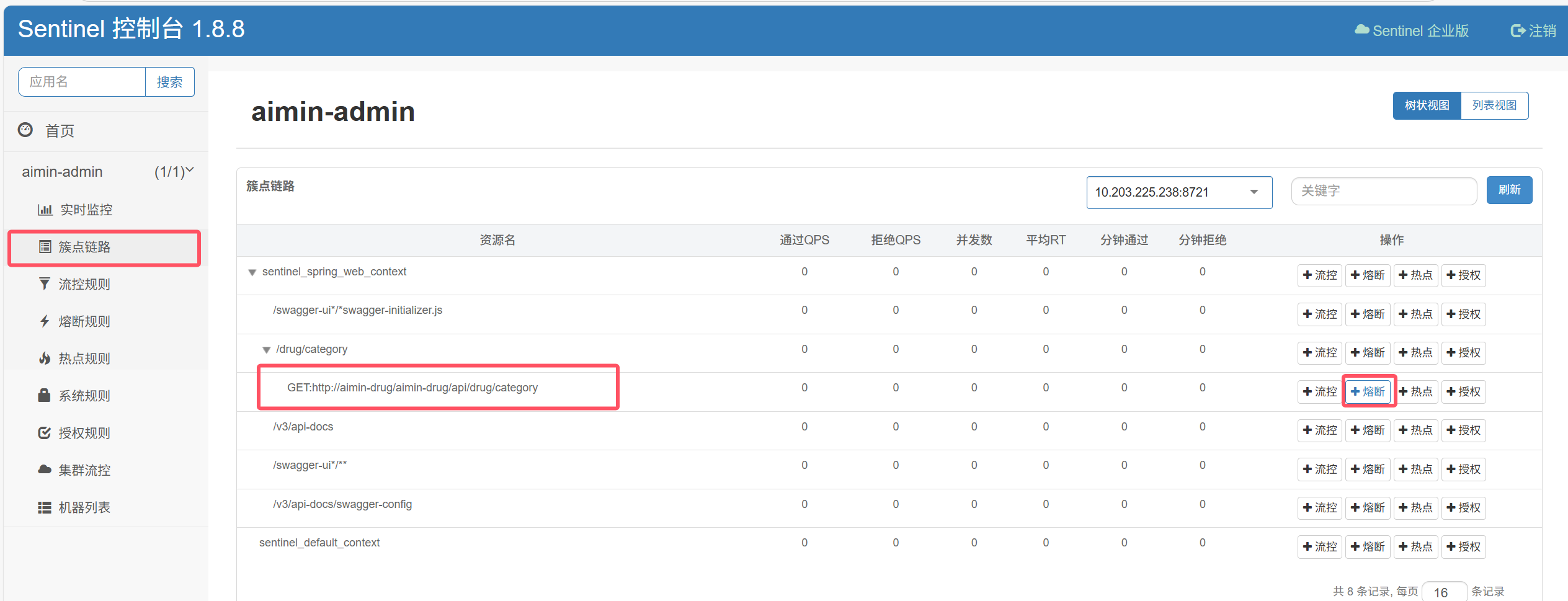Screen dimensions: 1568x601
Task: Focus the 关键字 keyword input field
Action: click(1383, 191)
